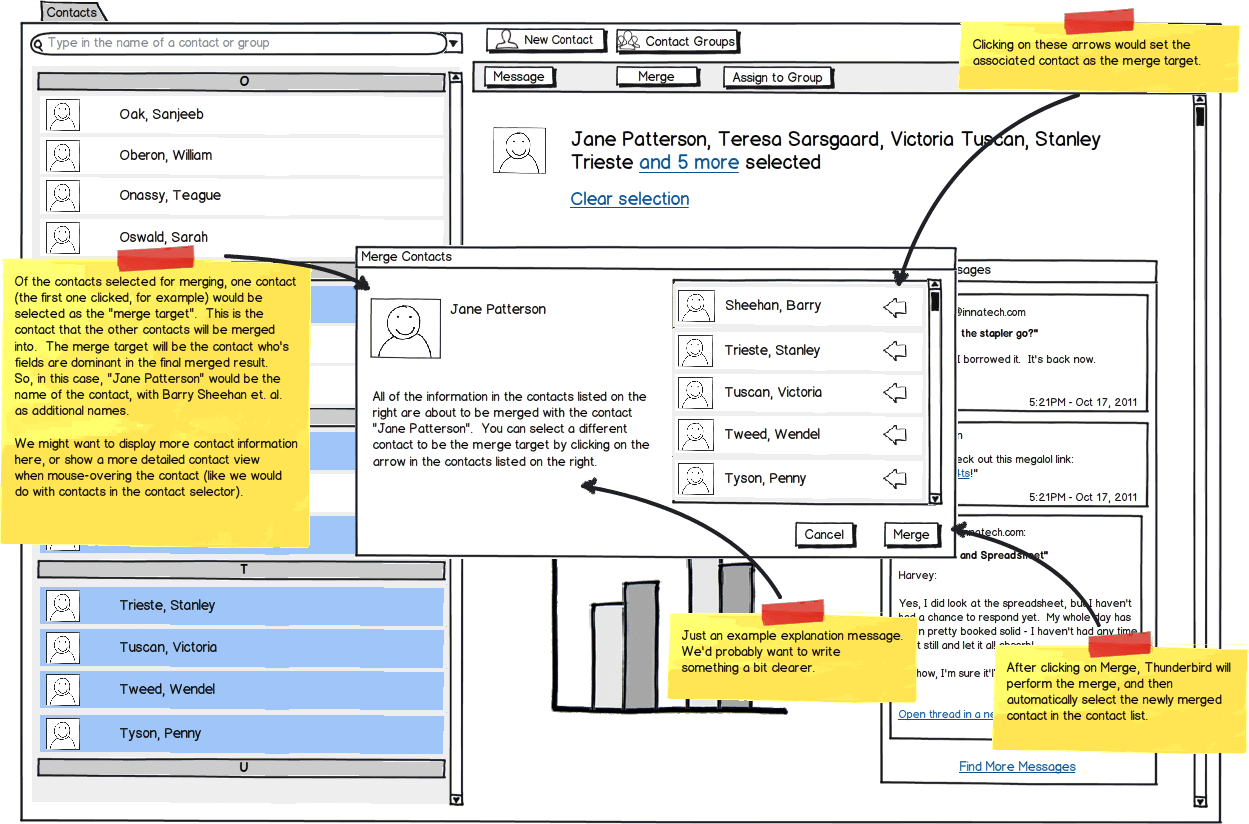Click merge-target arrow next to Sheehan, Barry
The width and height of the screenshot is (1249, 824).
895,308
